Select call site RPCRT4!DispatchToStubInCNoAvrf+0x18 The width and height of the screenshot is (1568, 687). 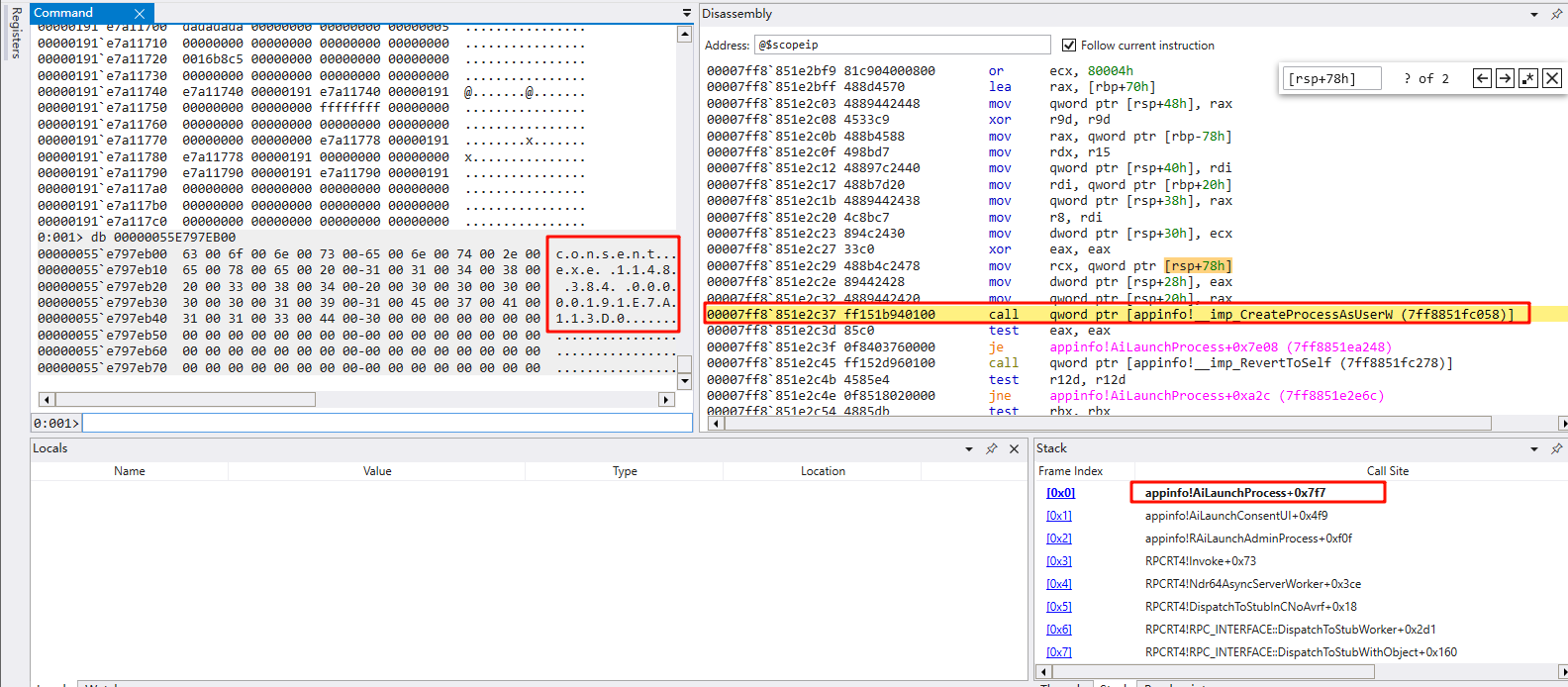pos(1251,607)
